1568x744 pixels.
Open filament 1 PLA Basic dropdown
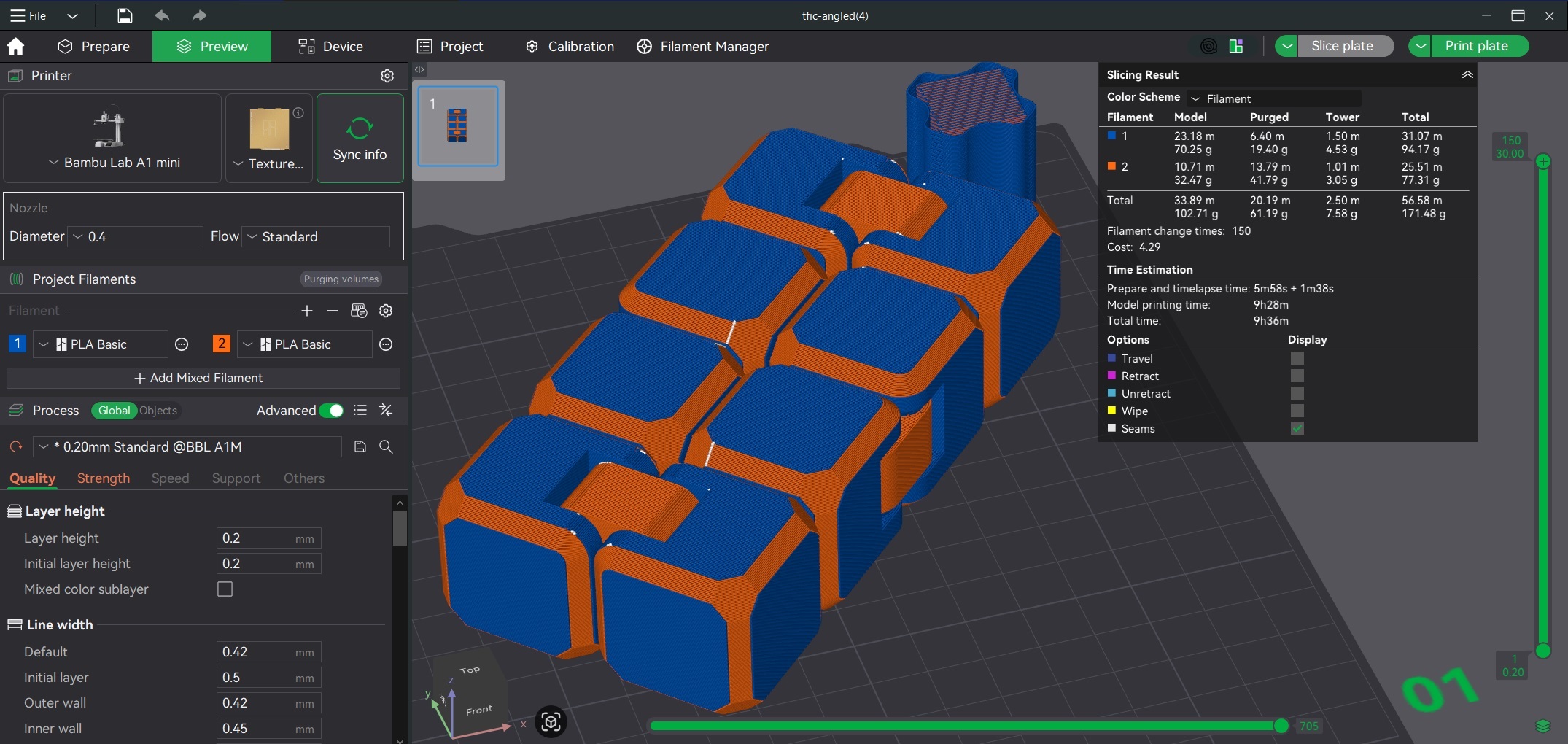click(x=101, y=344)
